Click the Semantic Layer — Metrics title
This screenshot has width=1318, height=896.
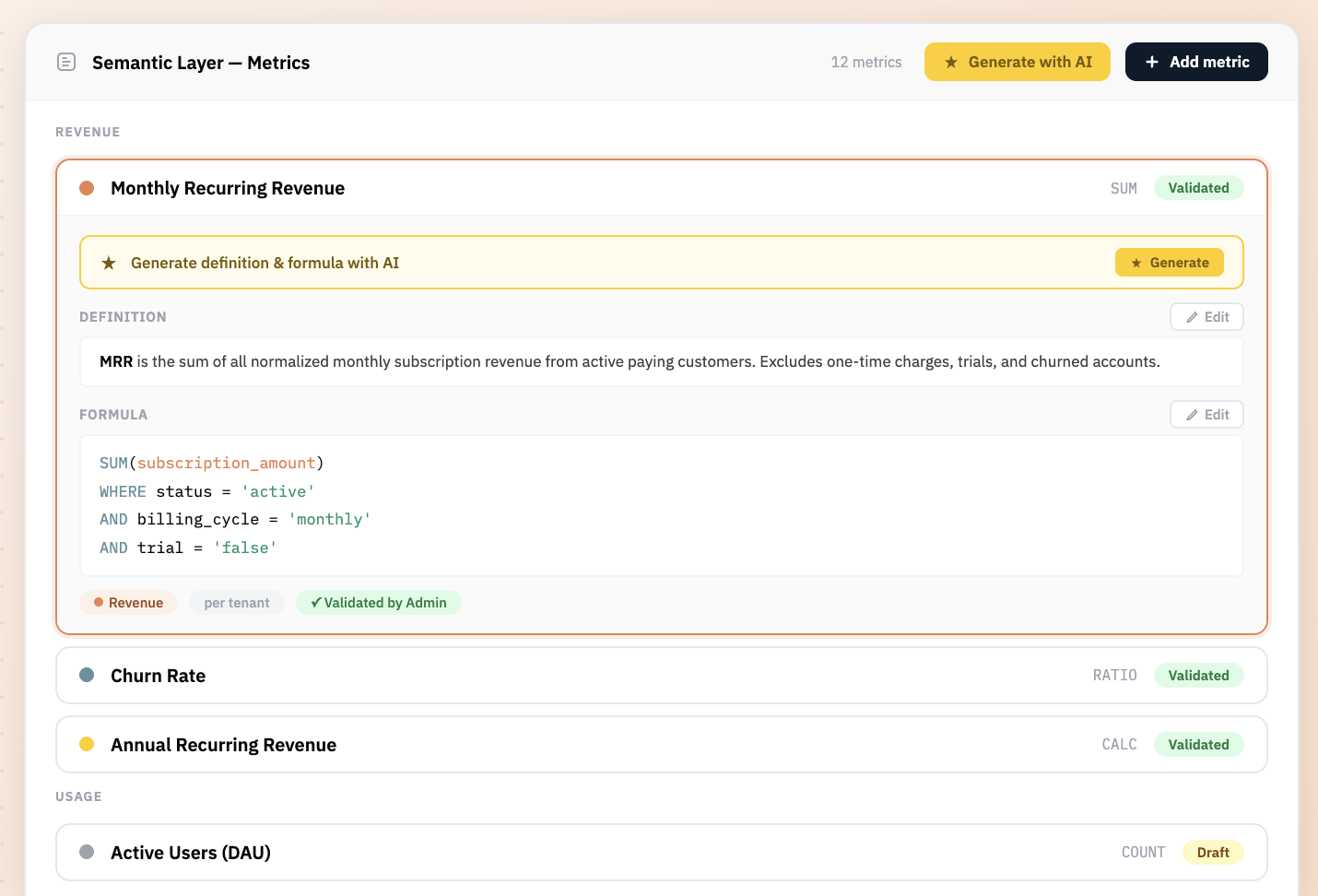tap(201, 63)
